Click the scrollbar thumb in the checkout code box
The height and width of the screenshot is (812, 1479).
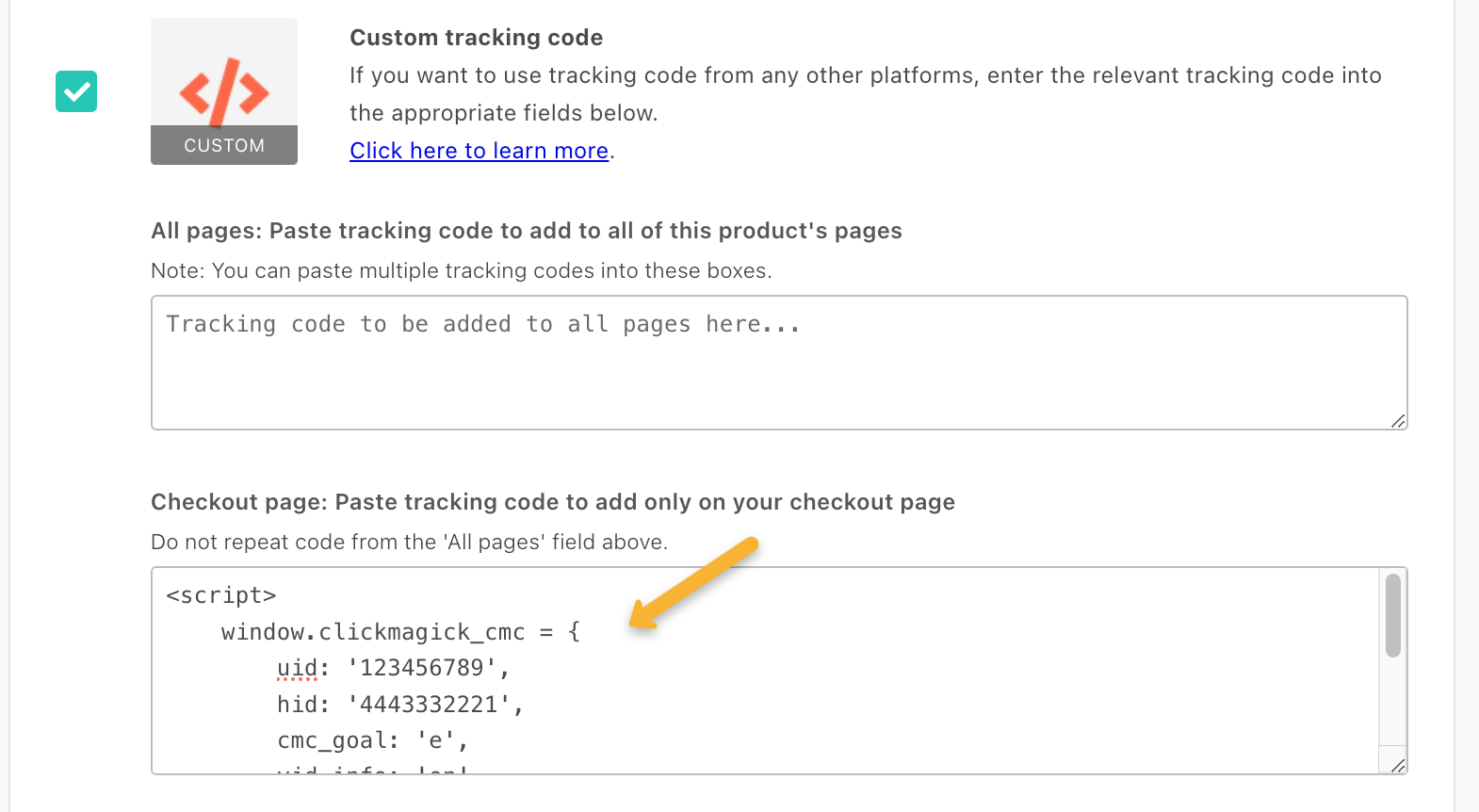(1393, 615)
